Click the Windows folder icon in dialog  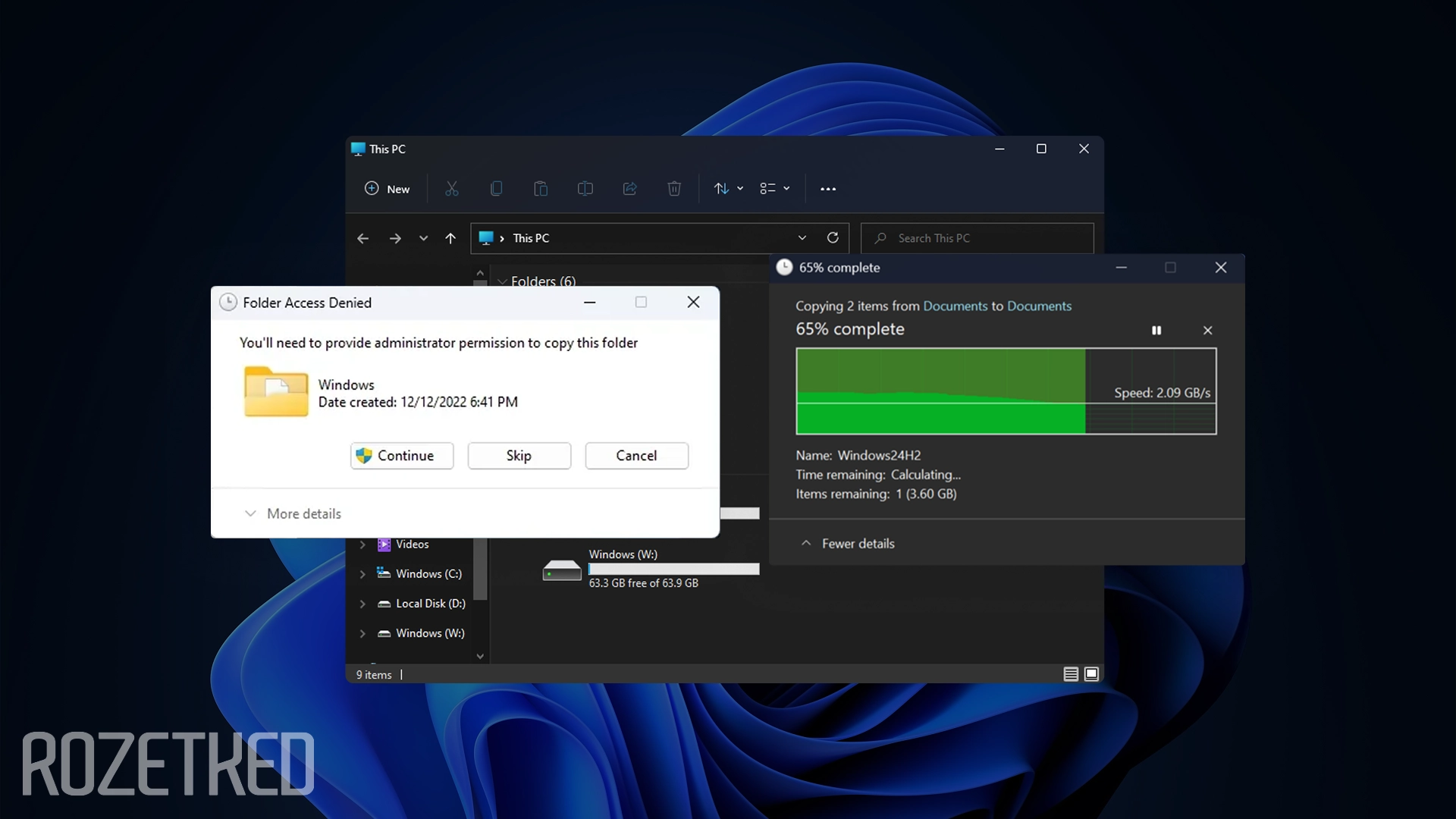pos(276,391)
